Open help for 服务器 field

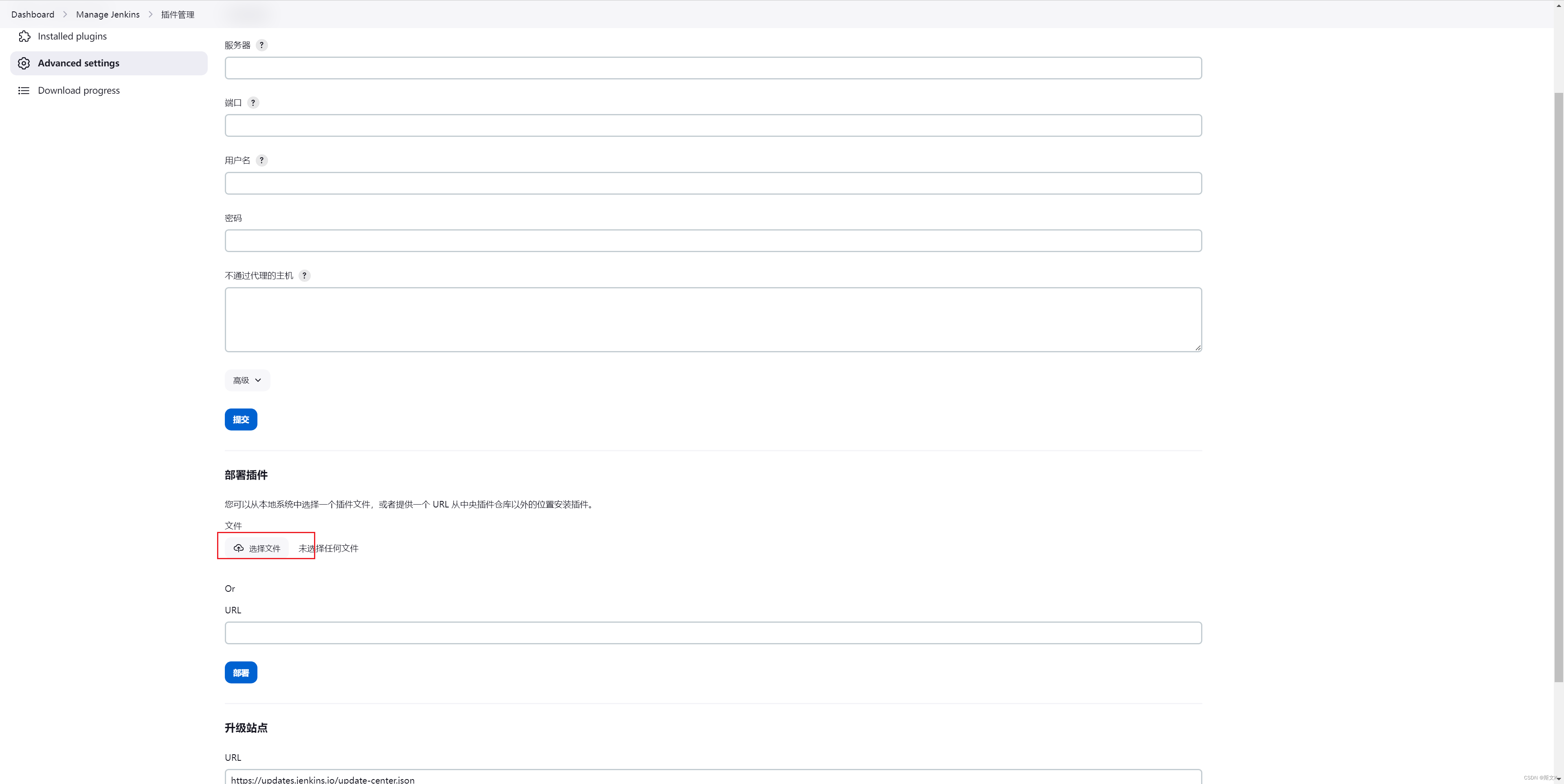(261, 45)
